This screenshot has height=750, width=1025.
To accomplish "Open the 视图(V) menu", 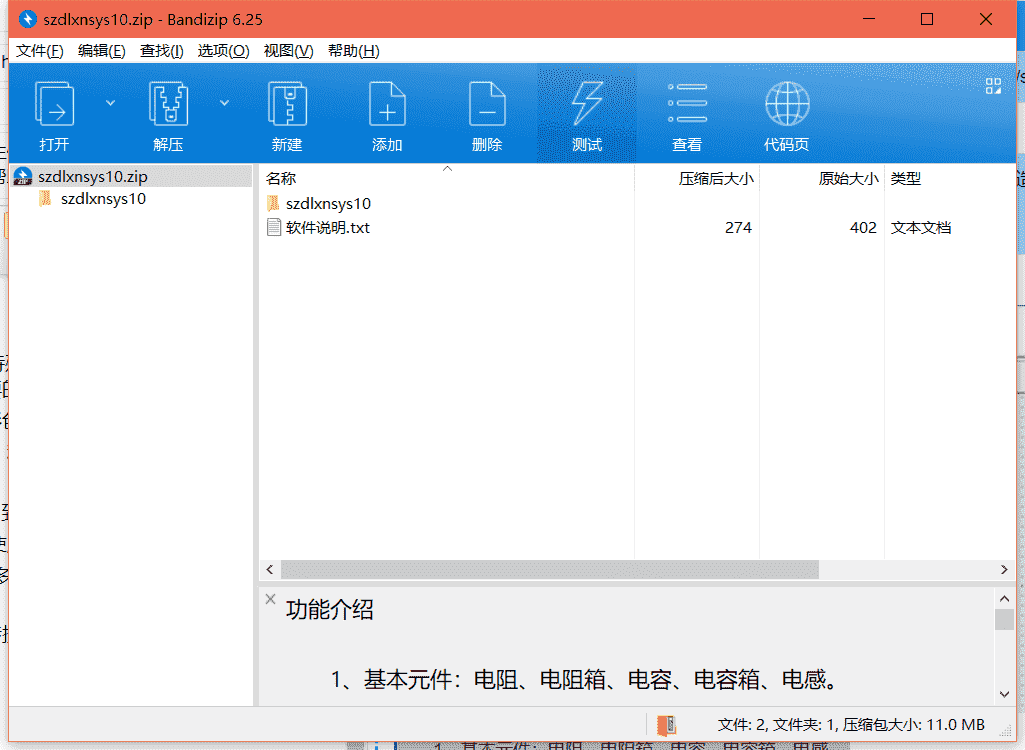I will click(x=288, y=51).
